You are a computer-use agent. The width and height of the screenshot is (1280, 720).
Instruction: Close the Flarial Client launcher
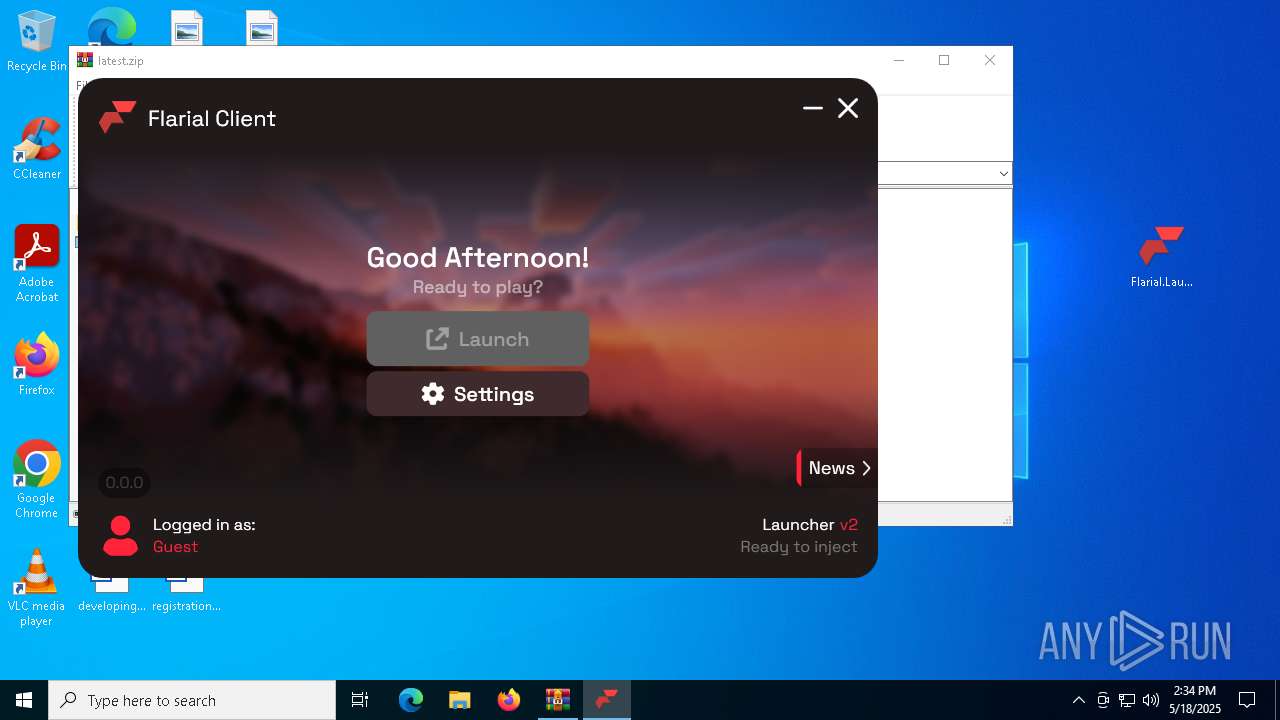(x=848, y=108)
